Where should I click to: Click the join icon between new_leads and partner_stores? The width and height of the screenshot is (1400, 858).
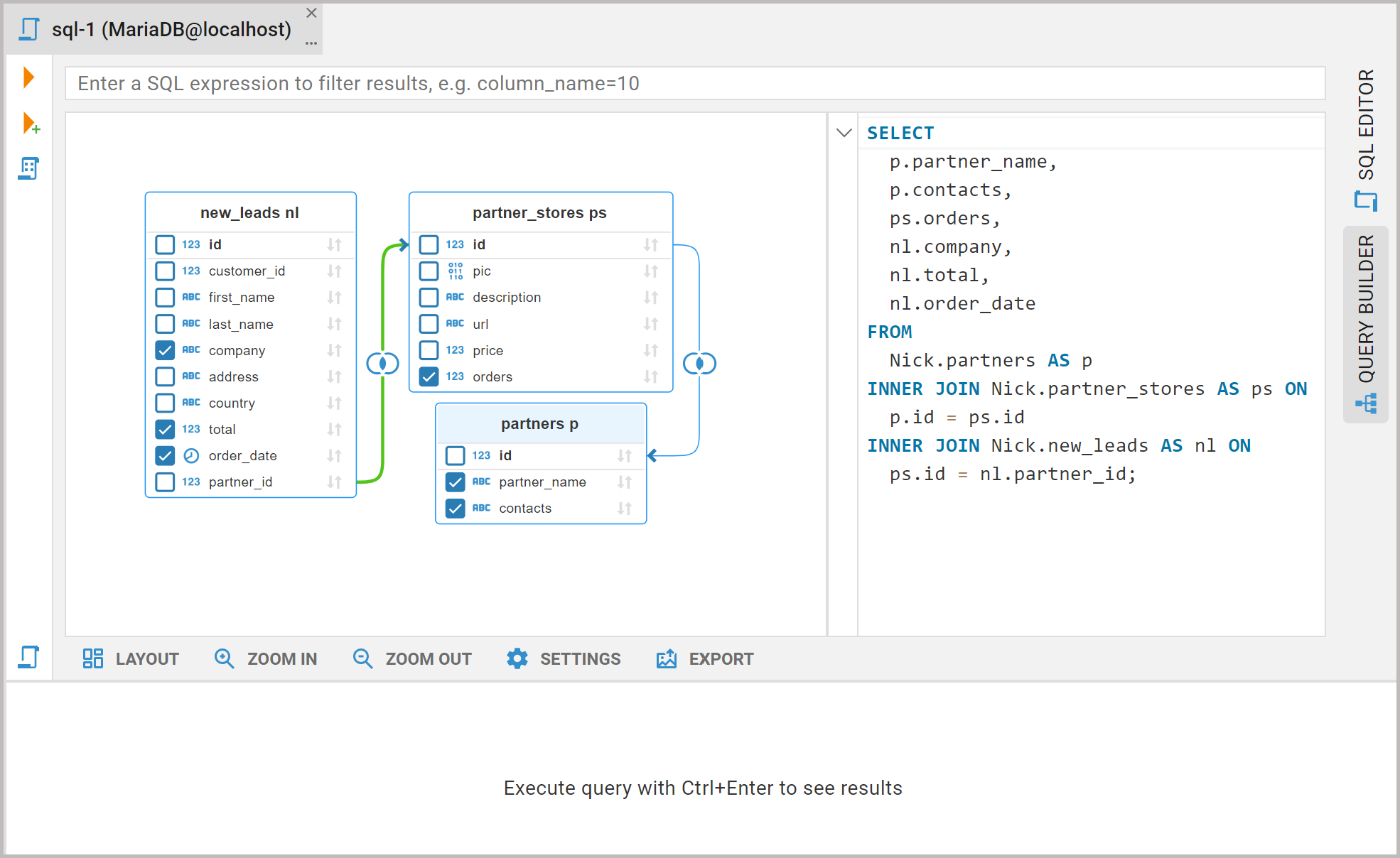(382, 364)
